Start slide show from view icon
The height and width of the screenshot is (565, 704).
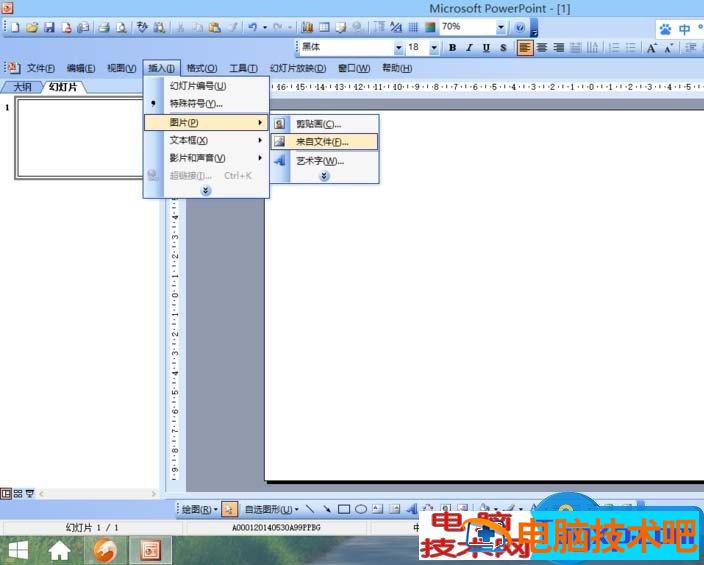[30, 494]
